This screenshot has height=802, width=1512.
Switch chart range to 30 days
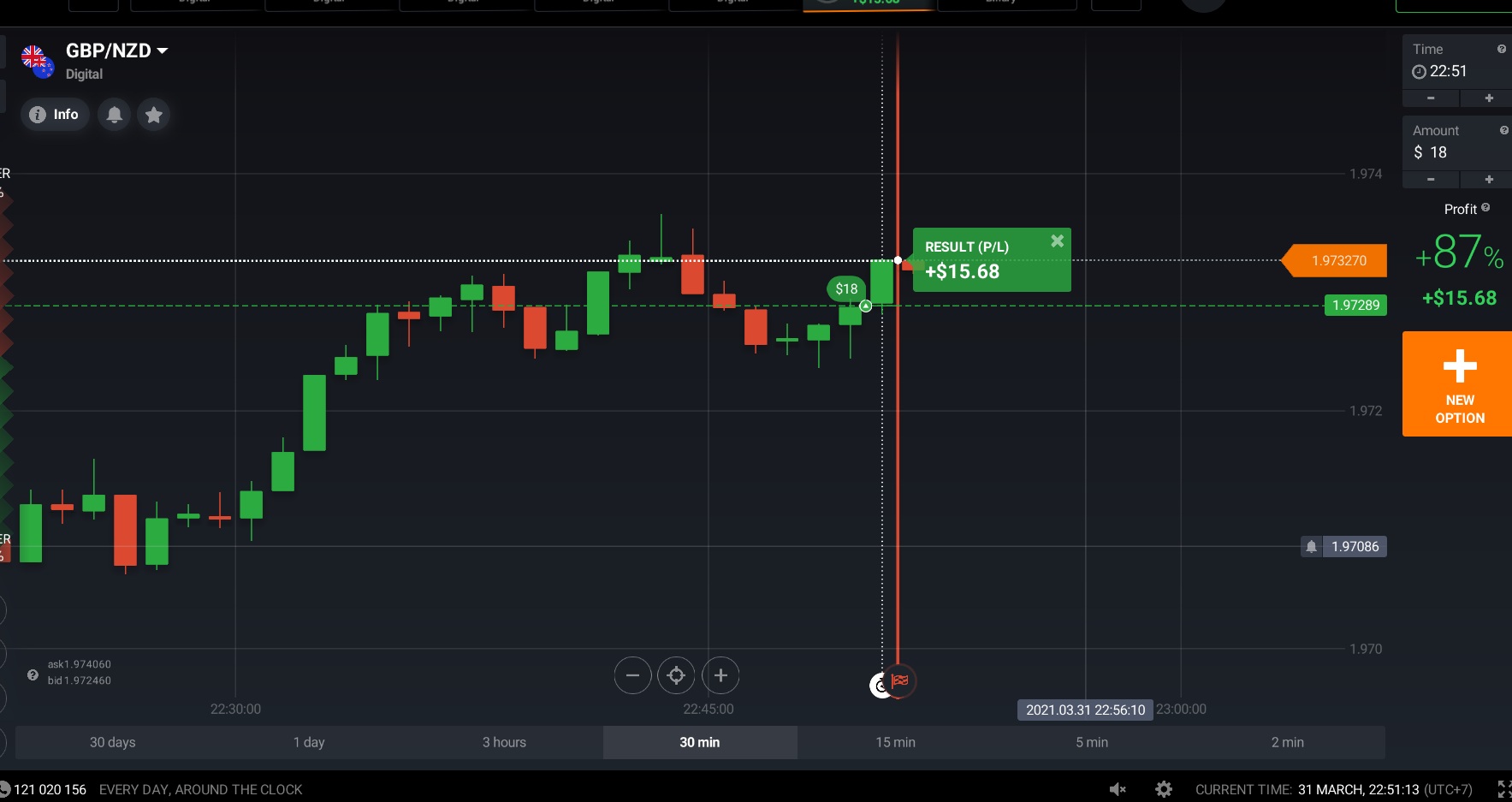(x=113, y=742)
